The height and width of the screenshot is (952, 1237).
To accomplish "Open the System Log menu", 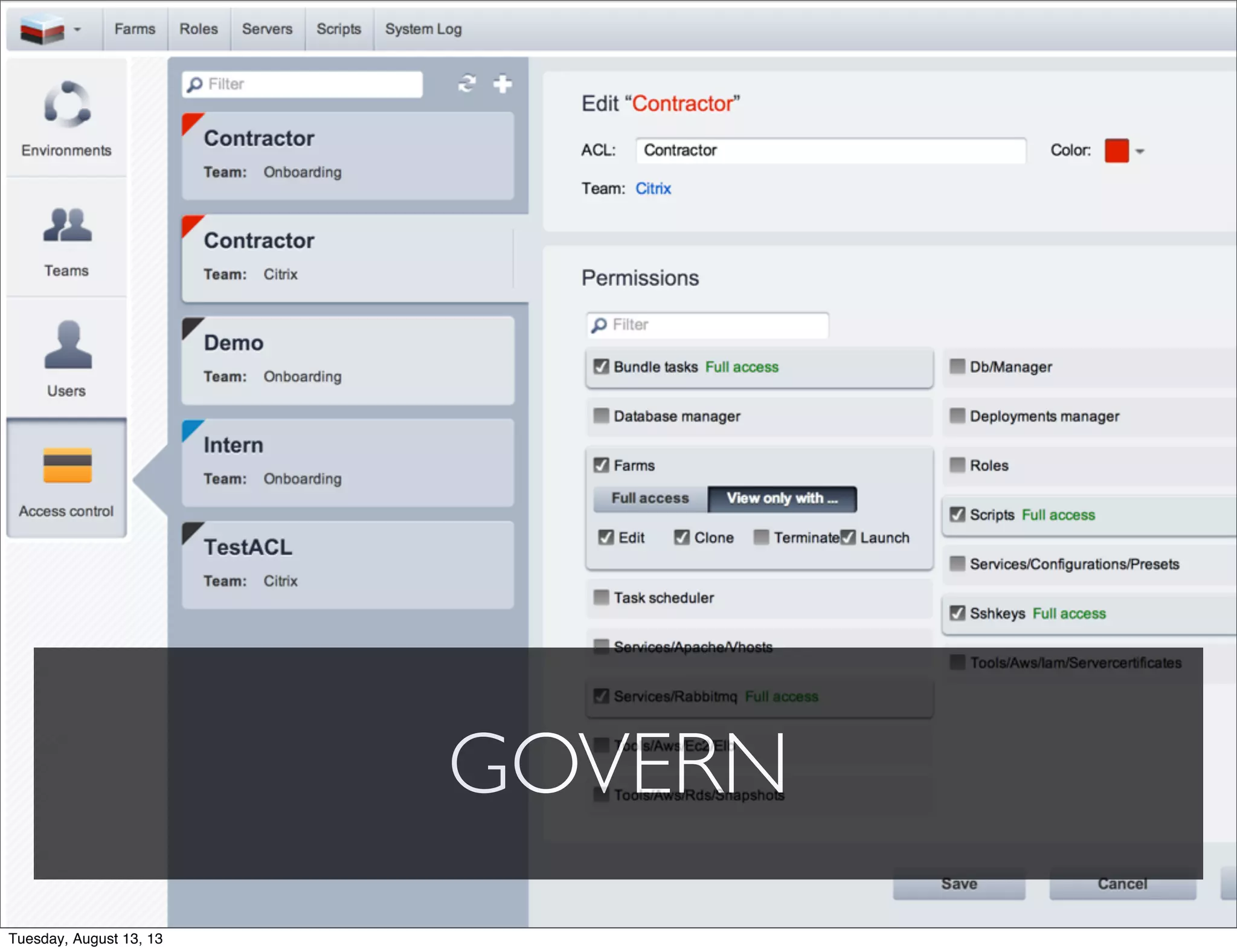I will tap(423, 29).
